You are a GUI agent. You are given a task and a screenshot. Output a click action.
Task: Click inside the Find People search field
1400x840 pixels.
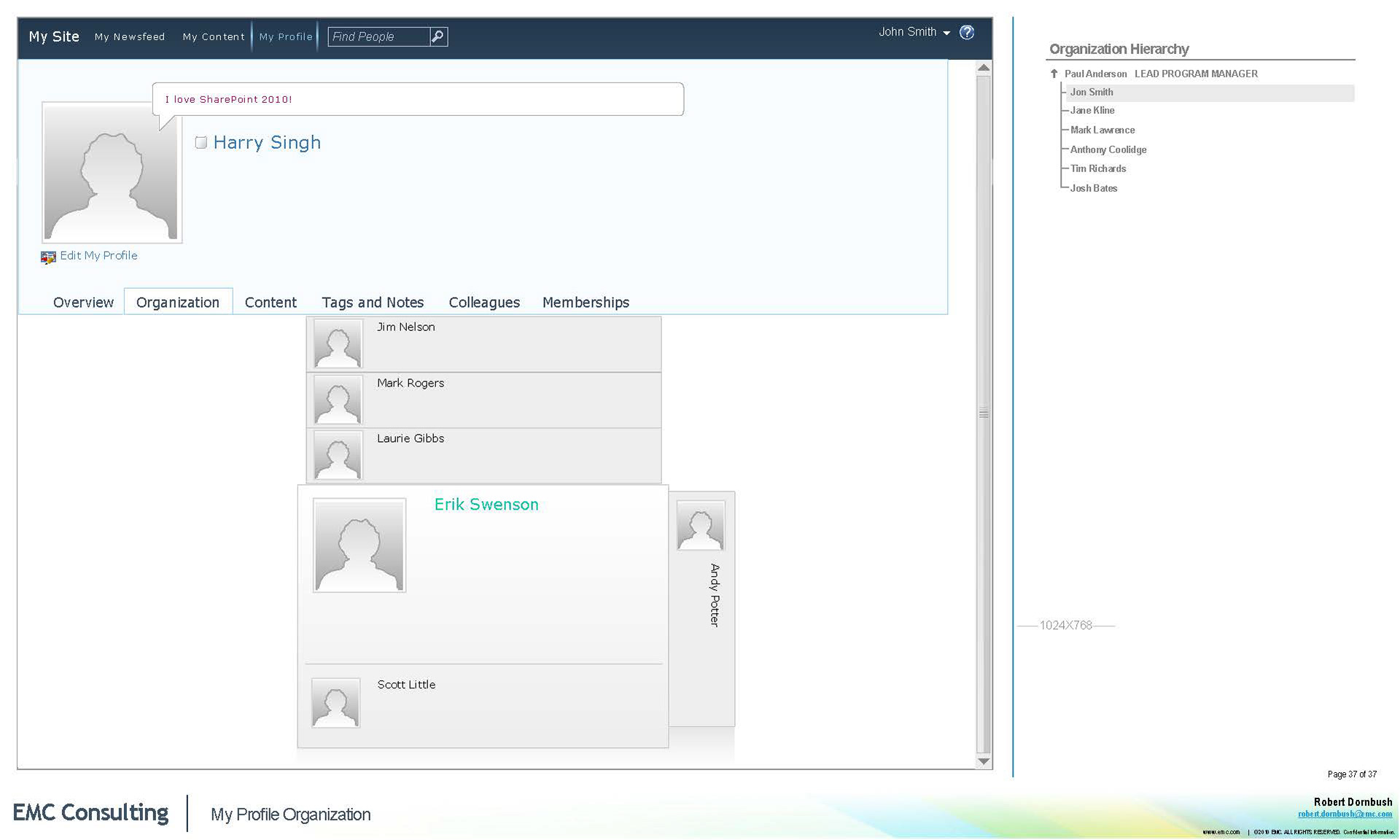378,36
